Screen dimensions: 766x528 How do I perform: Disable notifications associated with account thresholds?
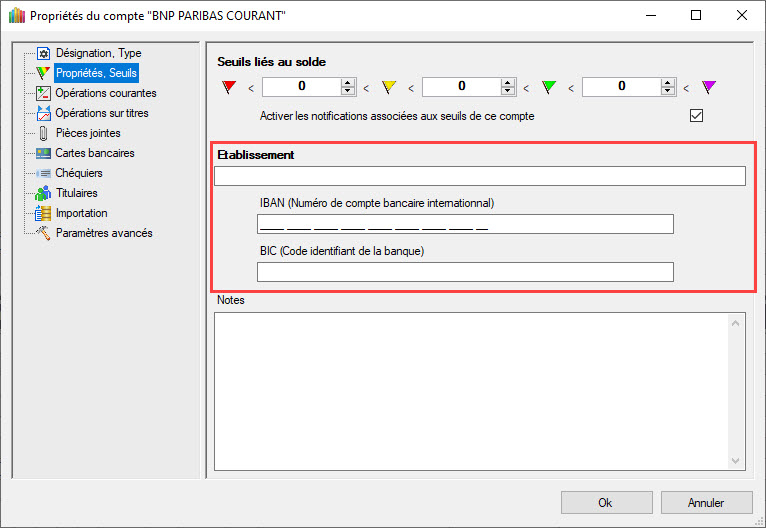(x=697, y=116)
